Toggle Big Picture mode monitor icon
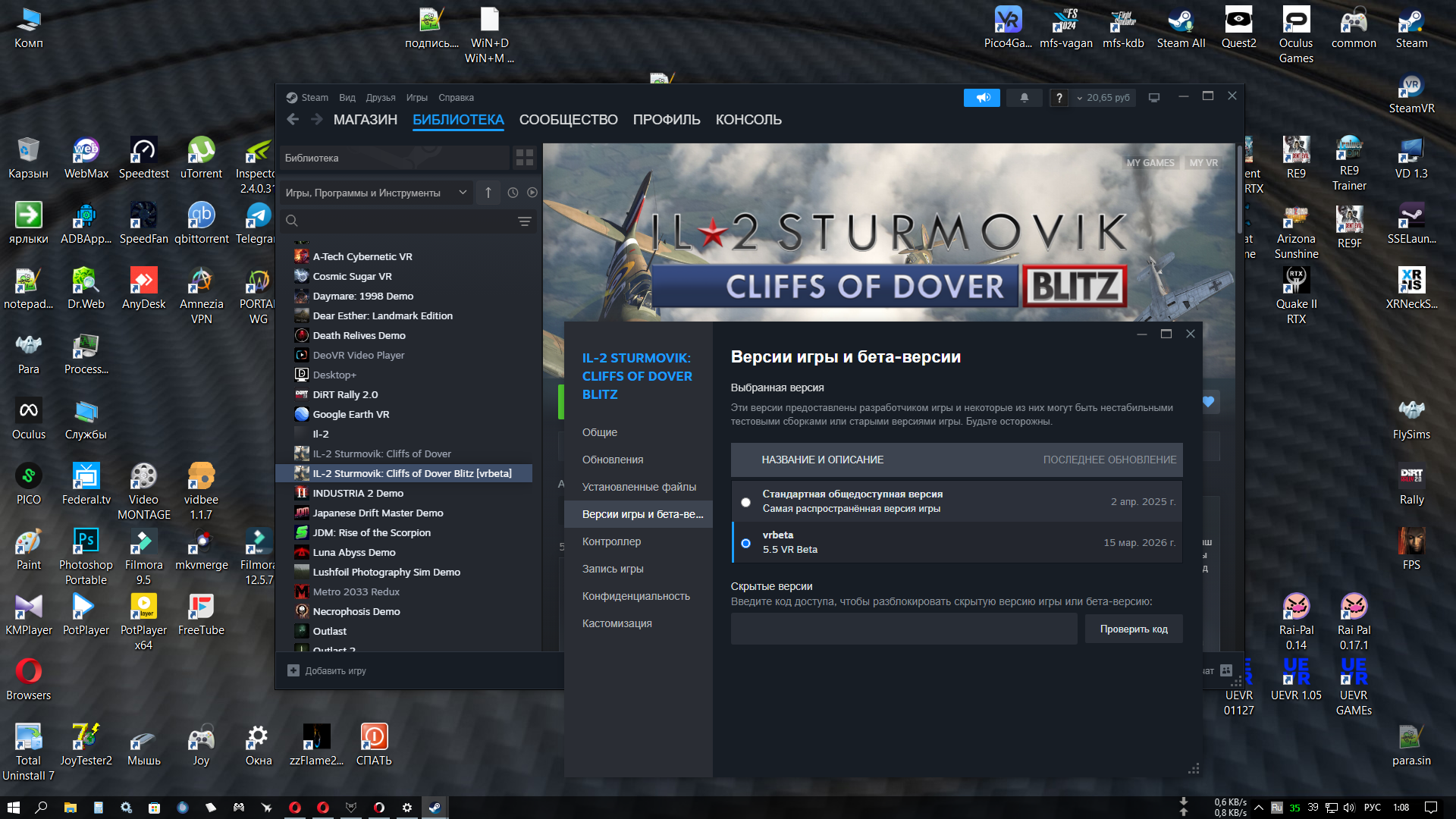 pyautogui.click(x=1153, y=98)
